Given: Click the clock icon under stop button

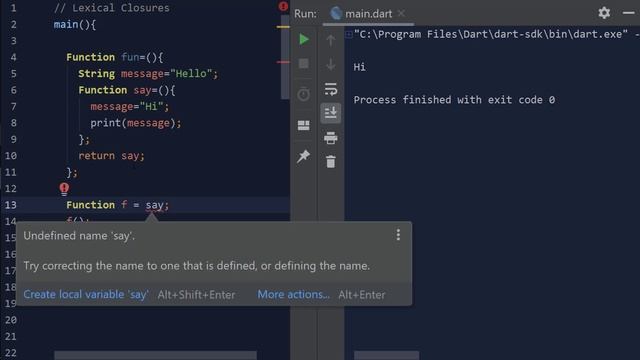Looking at the screenshot, I should 303,95.
